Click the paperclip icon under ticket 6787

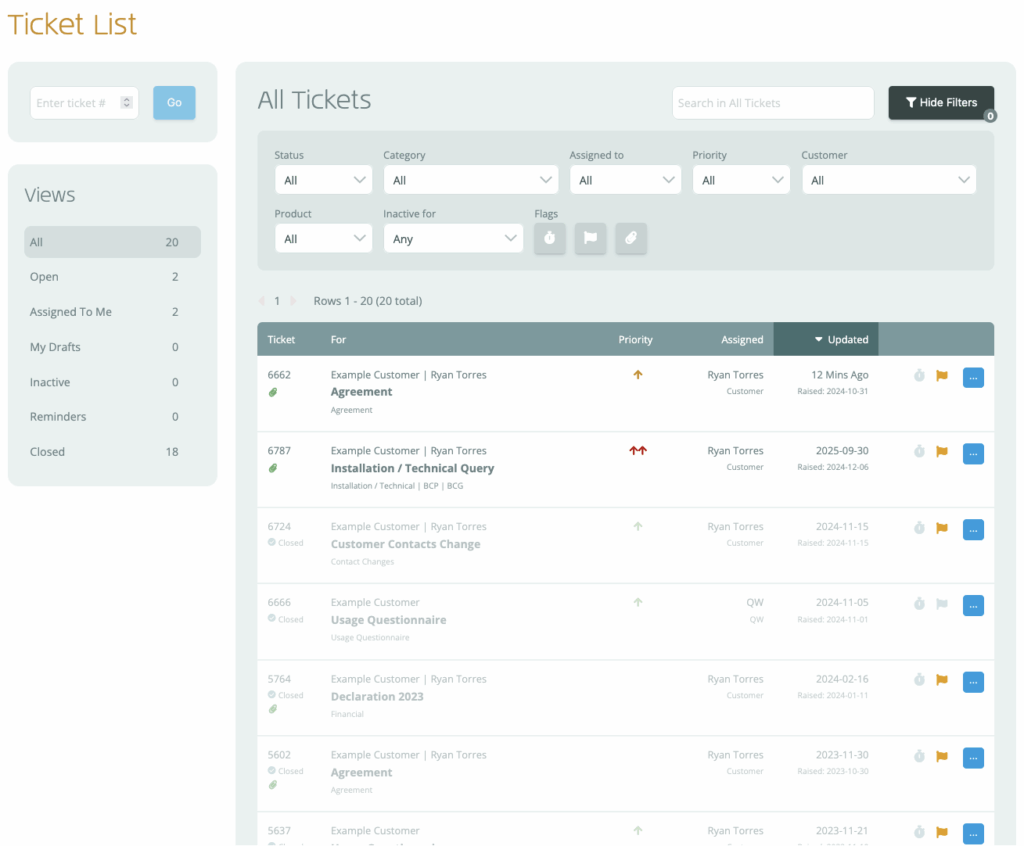273,468
